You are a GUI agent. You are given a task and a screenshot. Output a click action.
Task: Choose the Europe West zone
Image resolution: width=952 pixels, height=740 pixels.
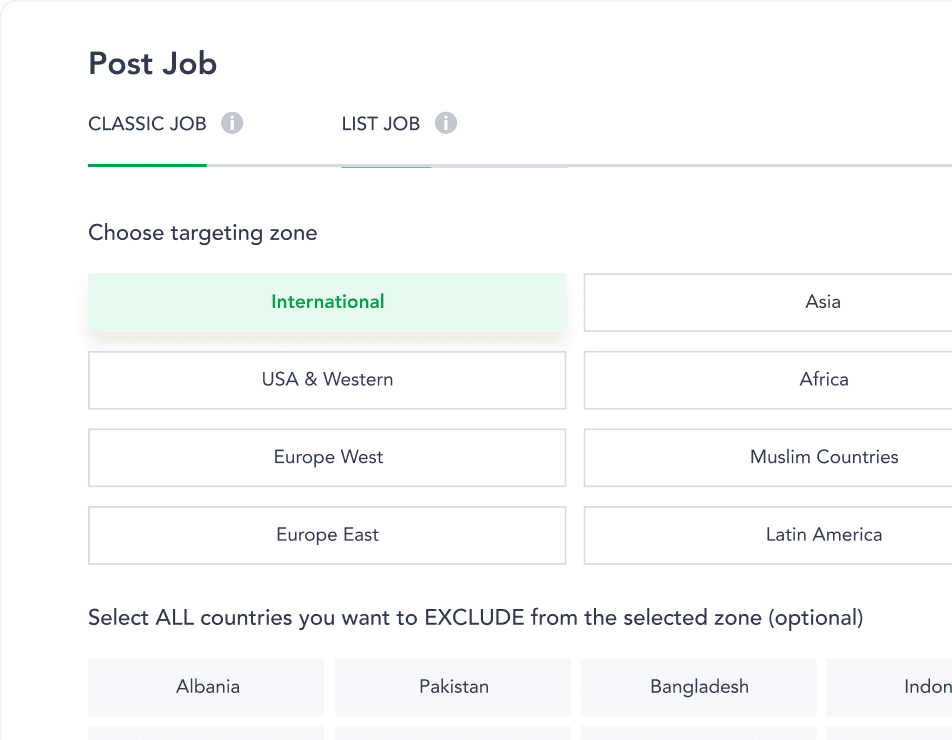[x=327, y=457]
